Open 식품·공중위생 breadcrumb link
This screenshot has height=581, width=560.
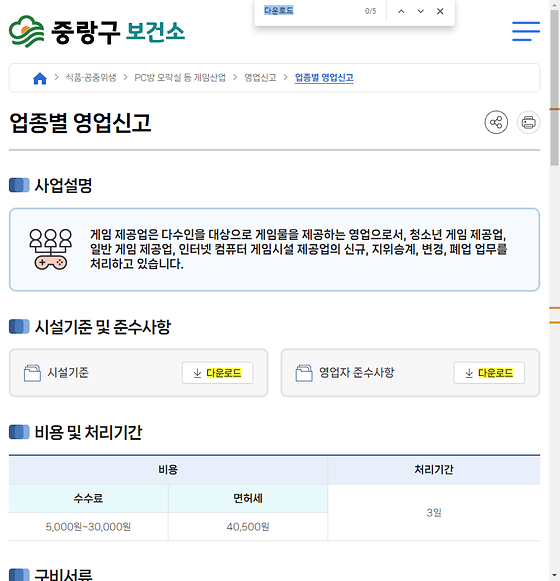tap(91, 78)
